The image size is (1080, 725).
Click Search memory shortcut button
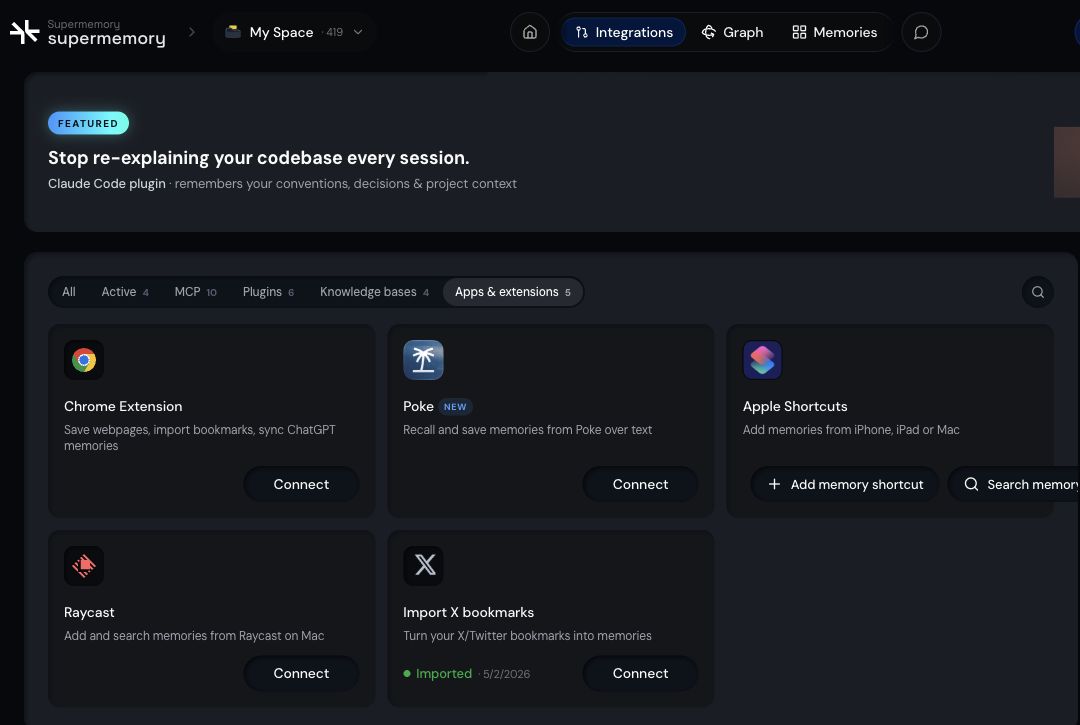point(1014,484)
